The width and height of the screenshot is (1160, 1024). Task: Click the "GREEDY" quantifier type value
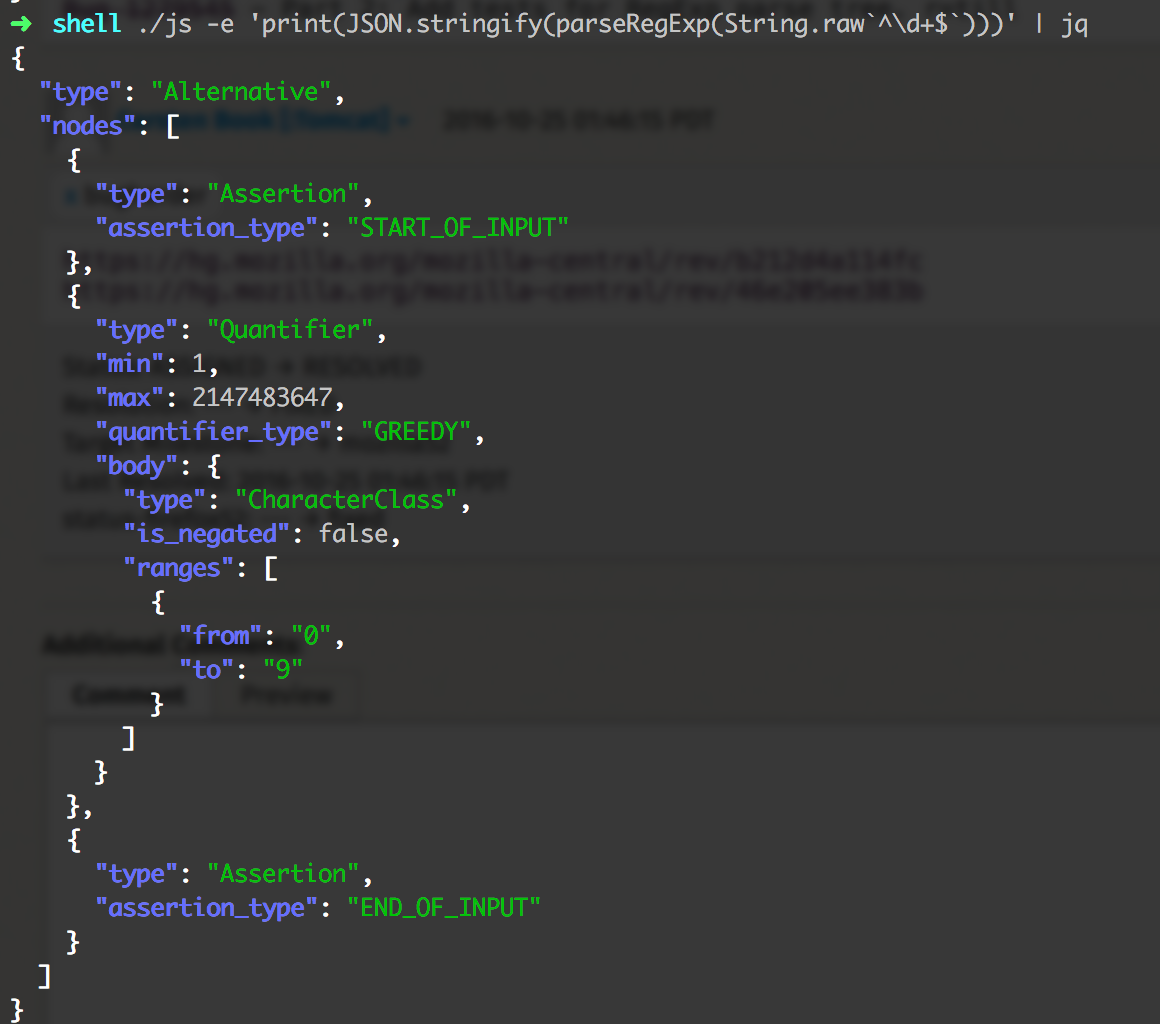[416, 432]
